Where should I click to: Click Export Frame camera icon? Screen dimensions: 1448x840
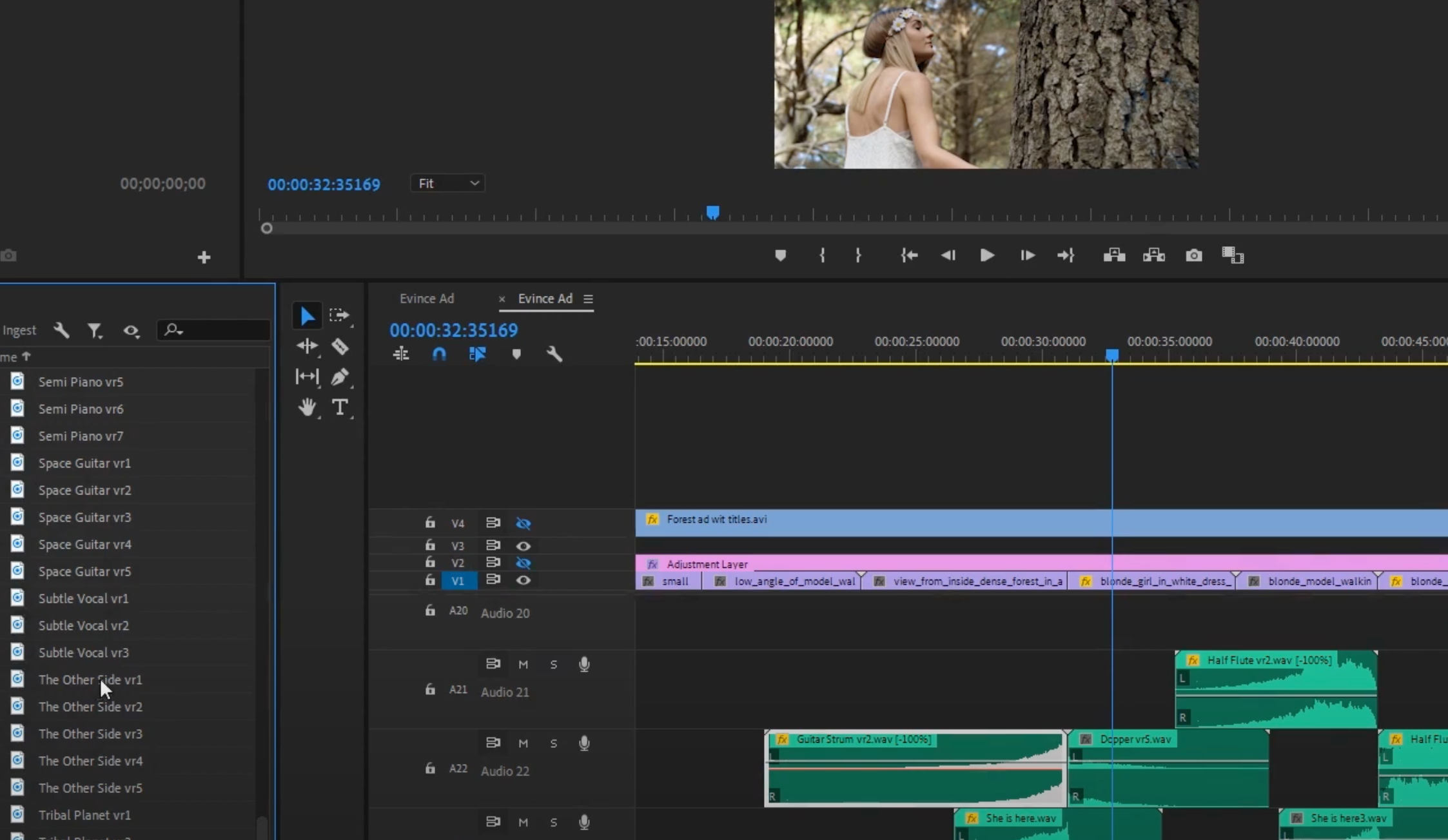coord(1193,255)
